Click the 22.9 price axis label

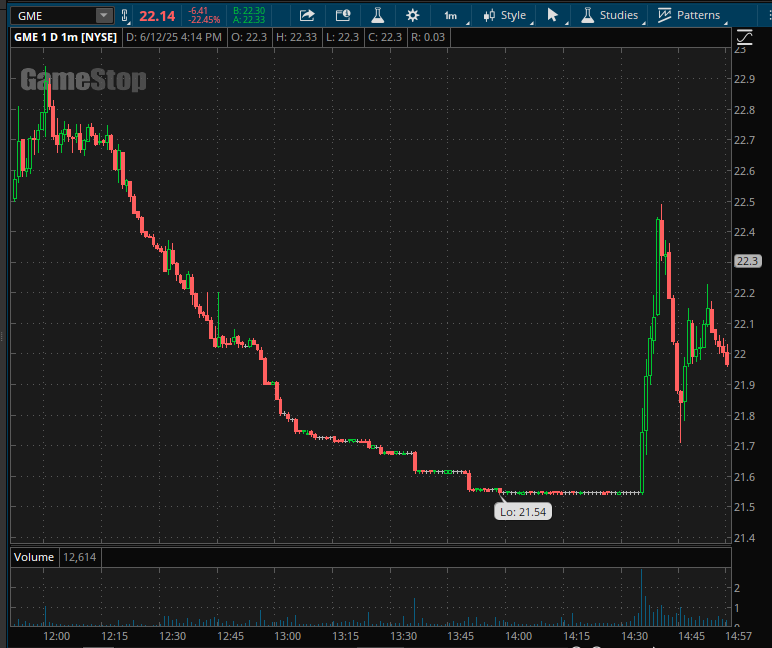pos(744,79)
